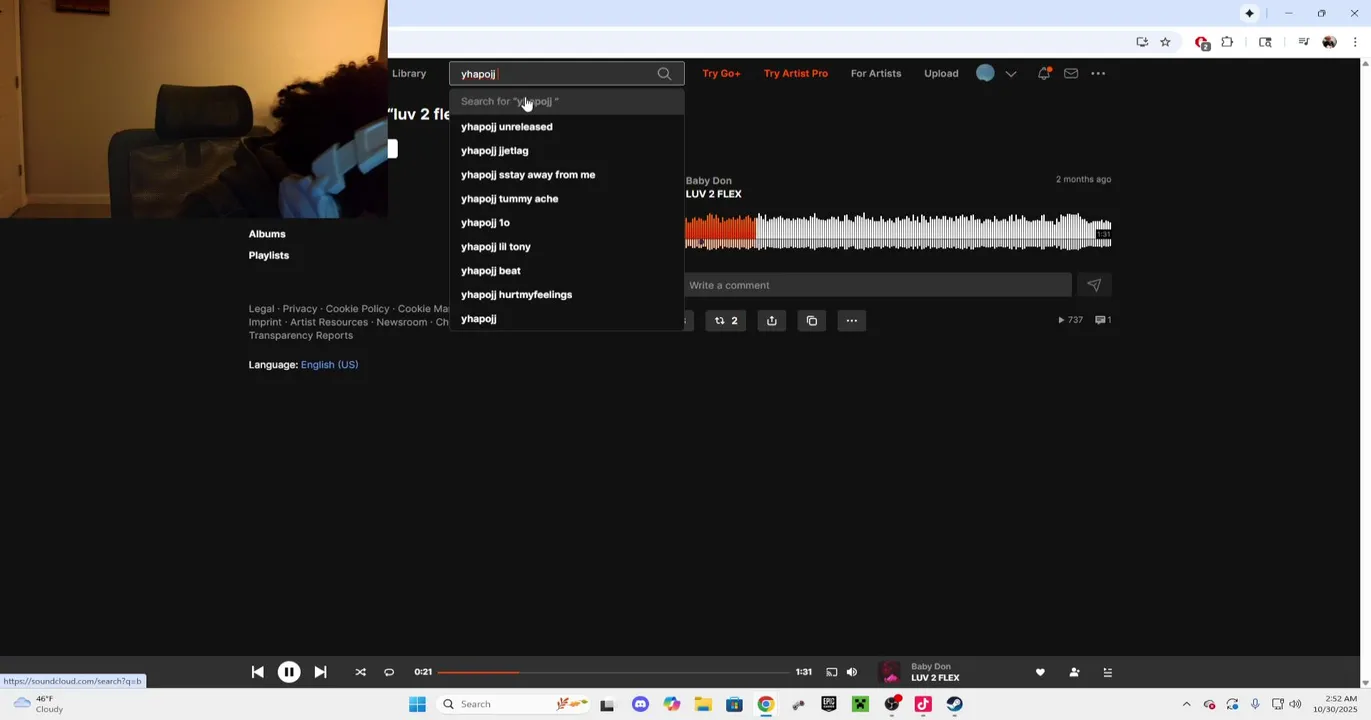The width and height of the screenshot is (1371, 720).
Task: Install app icon in address bar
Action: point(1142,42)
